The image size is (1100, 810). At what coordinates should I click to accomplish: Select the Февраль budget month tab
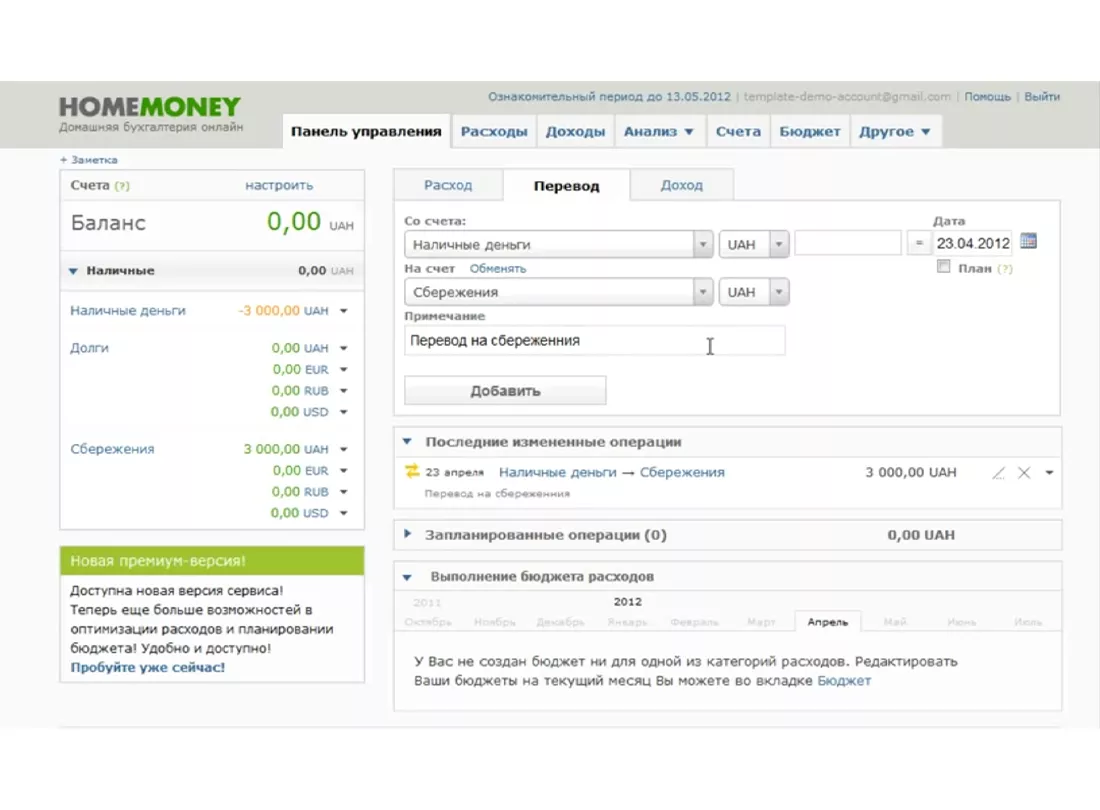694,622
